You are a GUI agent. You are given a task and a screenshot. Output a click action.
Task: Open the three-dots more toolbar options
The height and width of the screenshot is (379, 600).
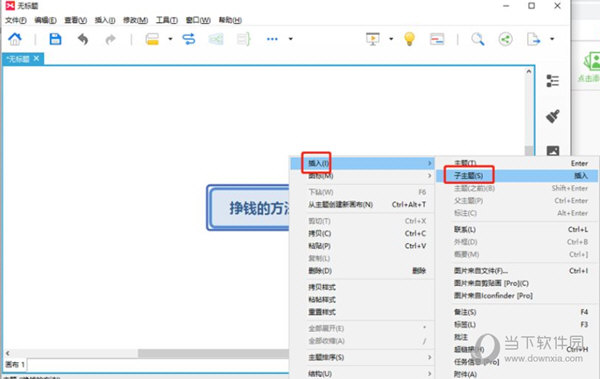point(272,39)
